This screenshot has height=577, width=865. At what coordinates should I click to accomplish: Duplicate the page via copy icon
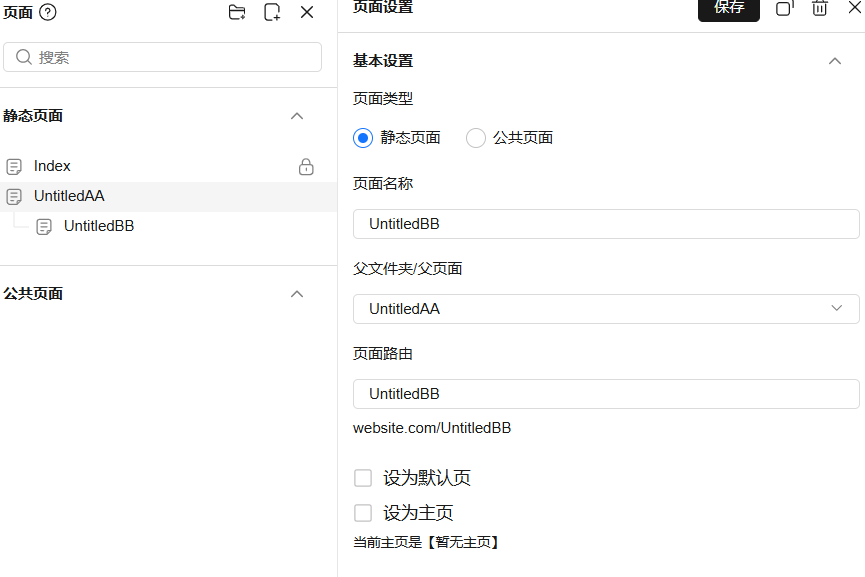click(784, 8)
